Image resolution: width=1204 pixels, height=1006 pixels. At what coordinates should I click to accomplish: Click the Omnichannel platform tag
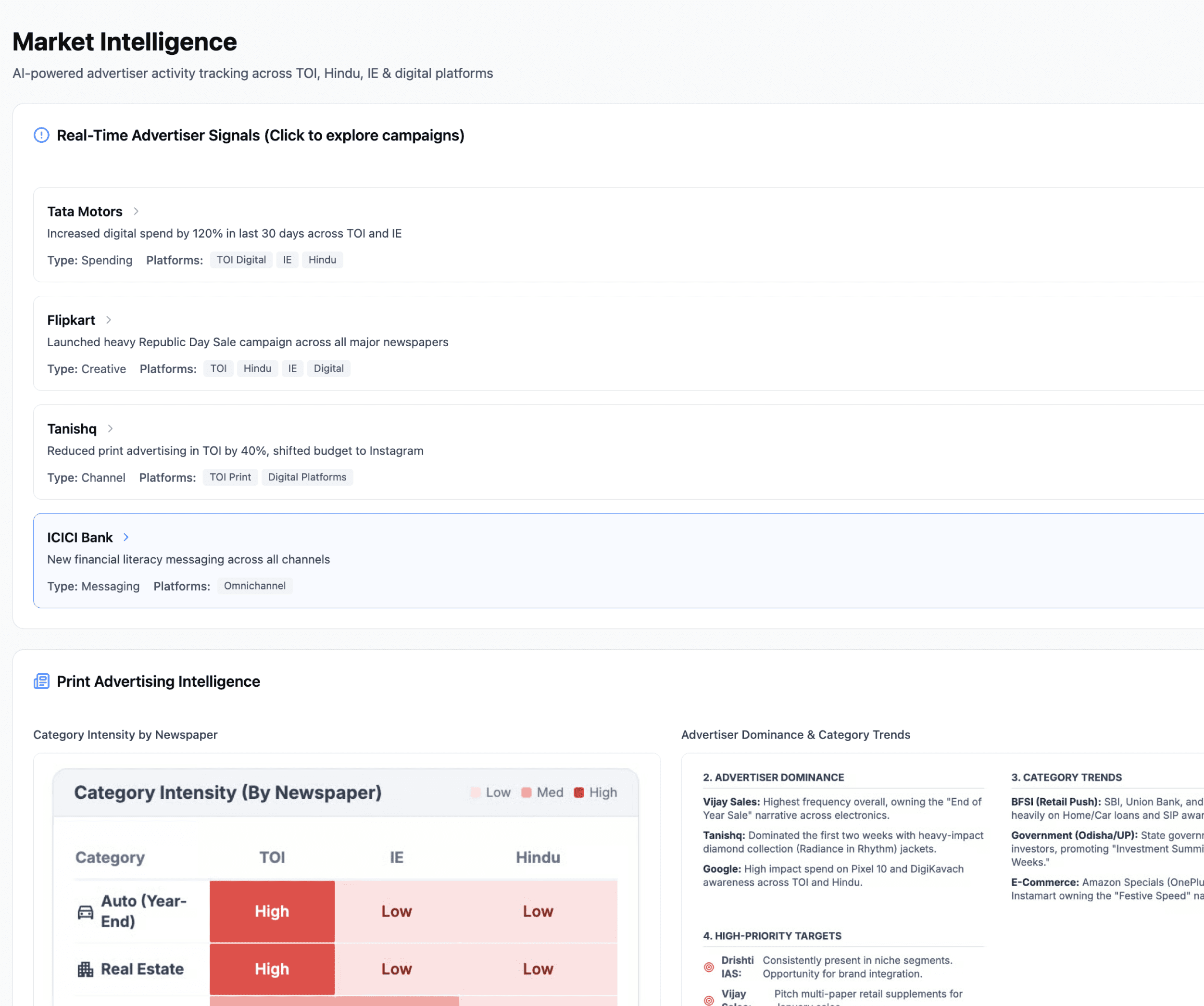254,586
